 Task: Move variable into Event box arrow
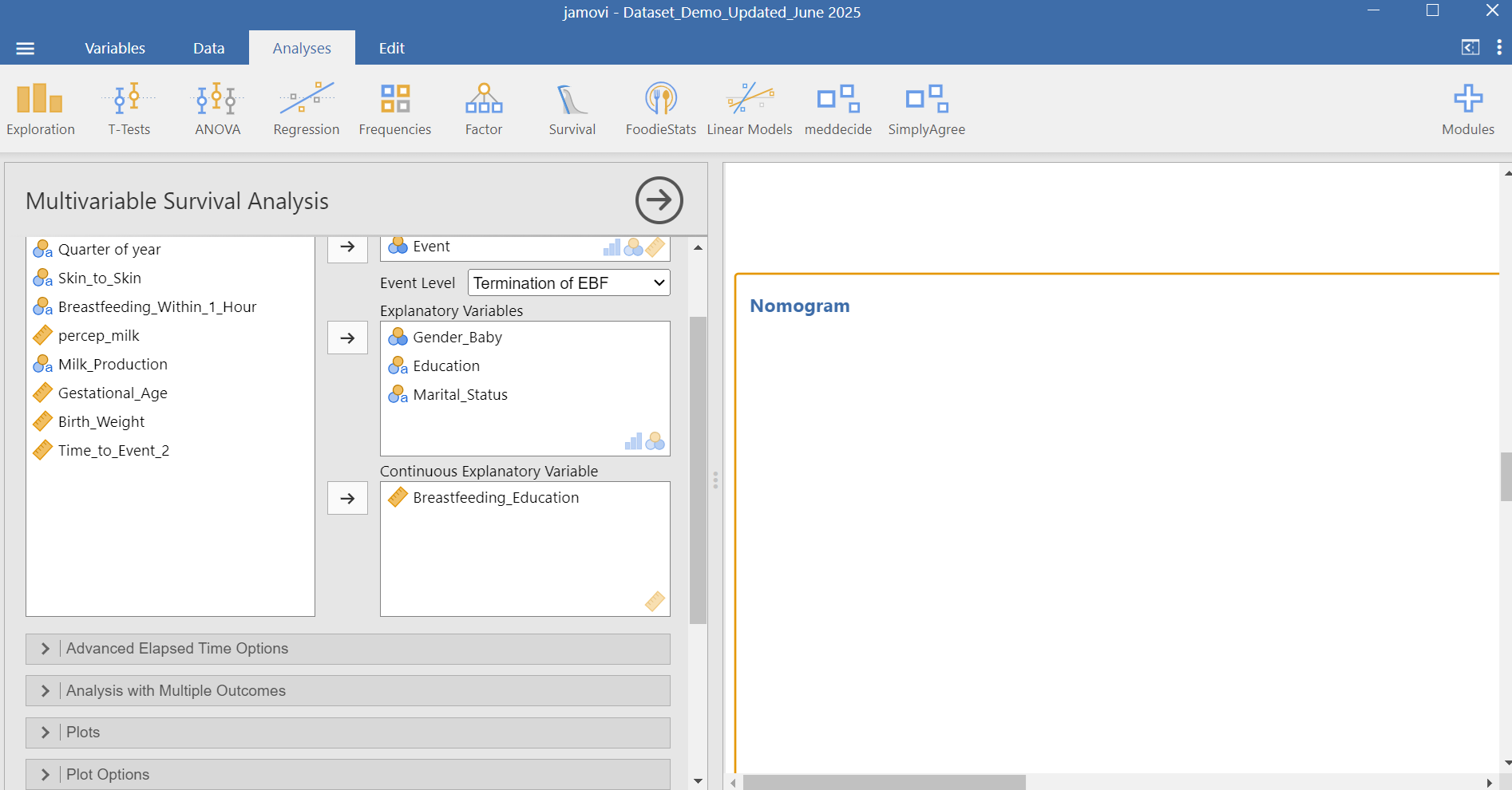point(347,247)
